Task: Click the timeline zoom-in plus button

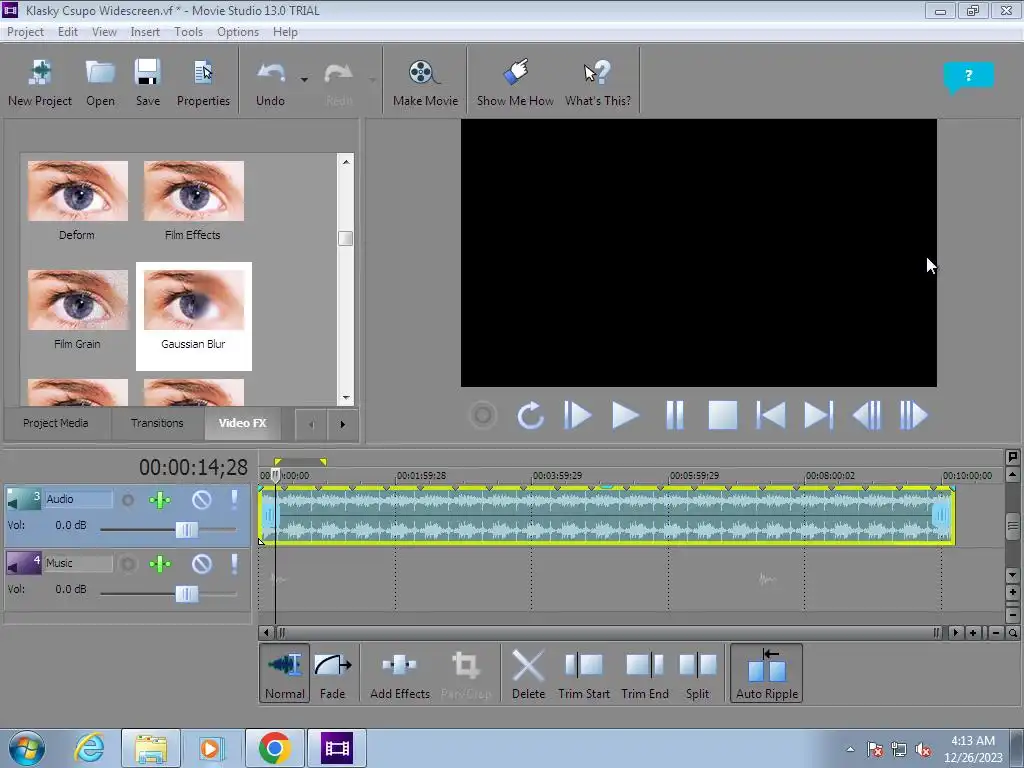Action: pos(974,633)
